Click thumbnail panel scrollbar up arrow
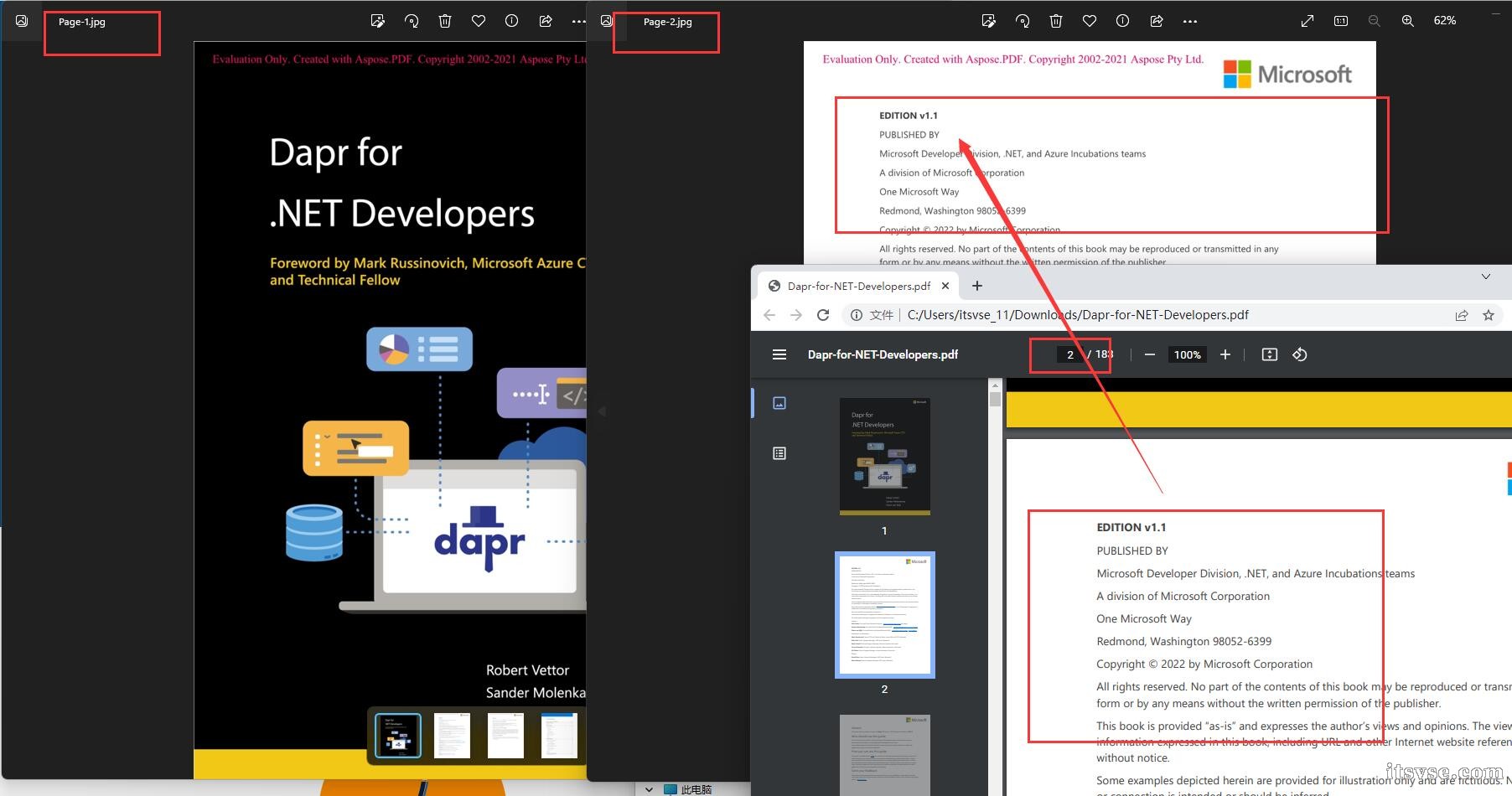This screenshot has height=796, width=1512. (996, 385)
